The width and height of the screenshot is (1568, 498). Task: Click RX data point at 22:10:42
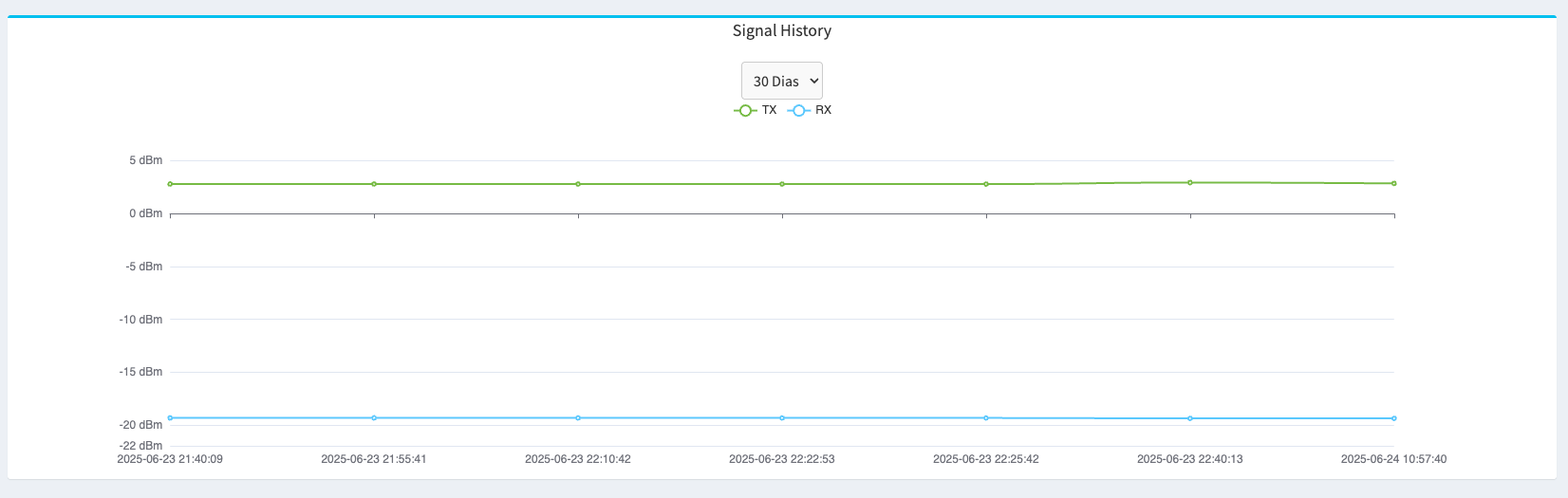tap(578, 417)
